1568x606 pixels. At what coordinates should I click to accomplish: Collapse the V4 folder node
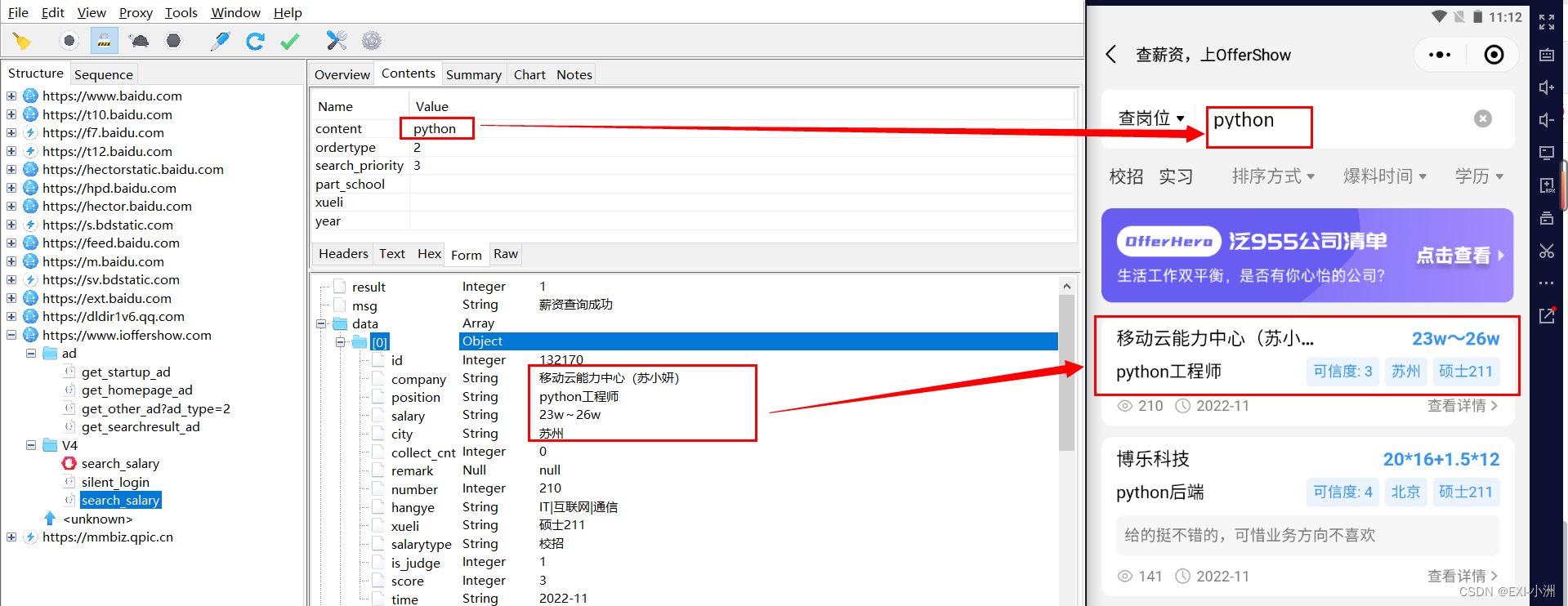(x=31, y=445)
